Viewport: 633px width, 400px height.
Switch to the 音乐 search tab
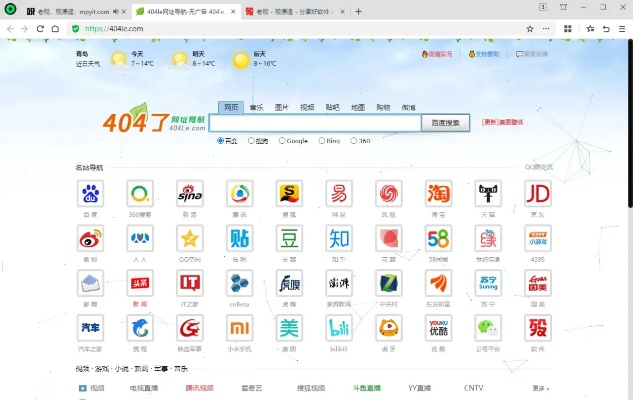[257, 107]
